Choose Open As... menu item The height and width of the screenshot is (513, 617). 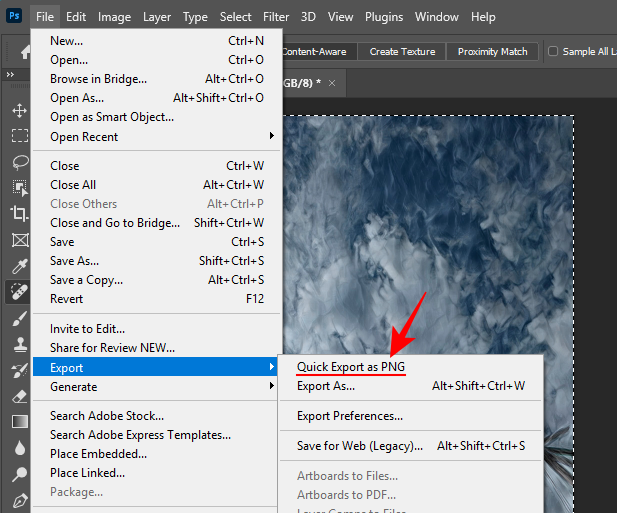(x=157, y=98)
